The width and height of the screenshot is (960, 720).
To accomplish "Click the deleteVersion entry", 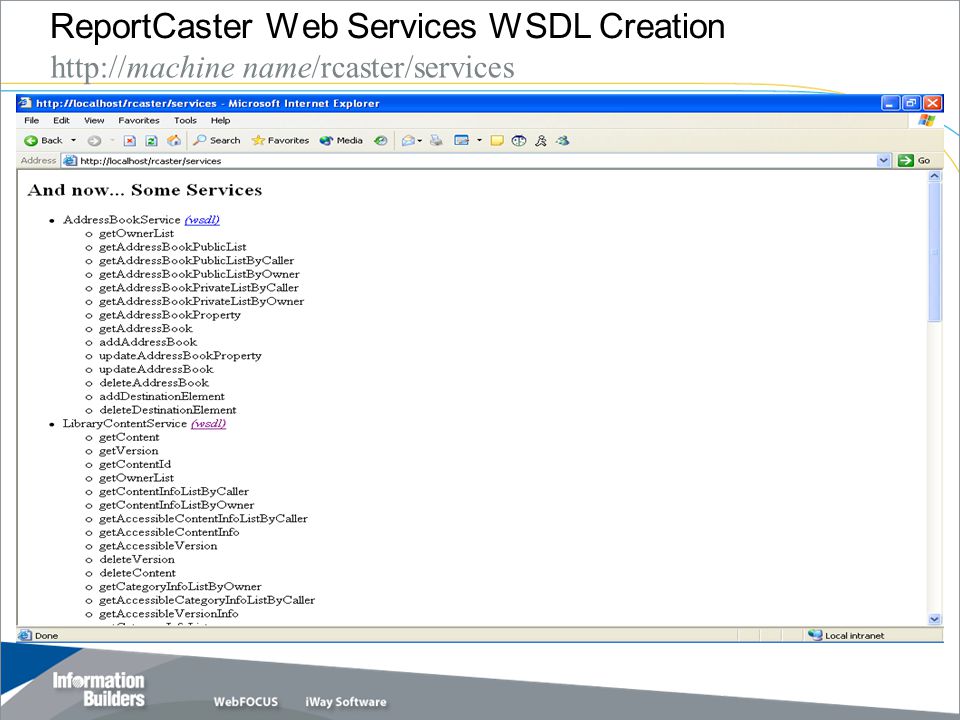I will [137, 559].
